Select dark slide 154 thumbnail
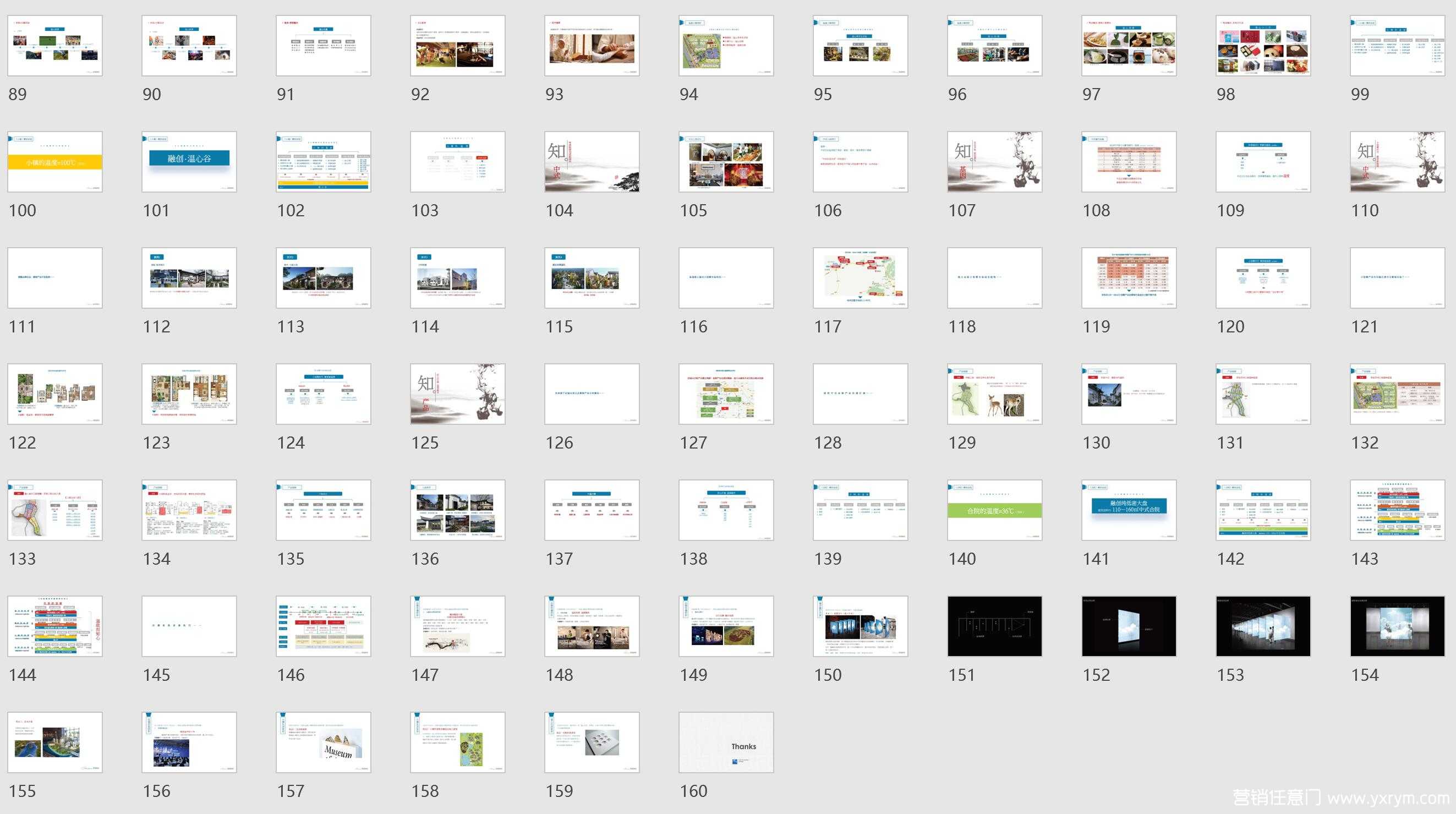Viewport: 1456px width, 814px height. click(1398, 626)
